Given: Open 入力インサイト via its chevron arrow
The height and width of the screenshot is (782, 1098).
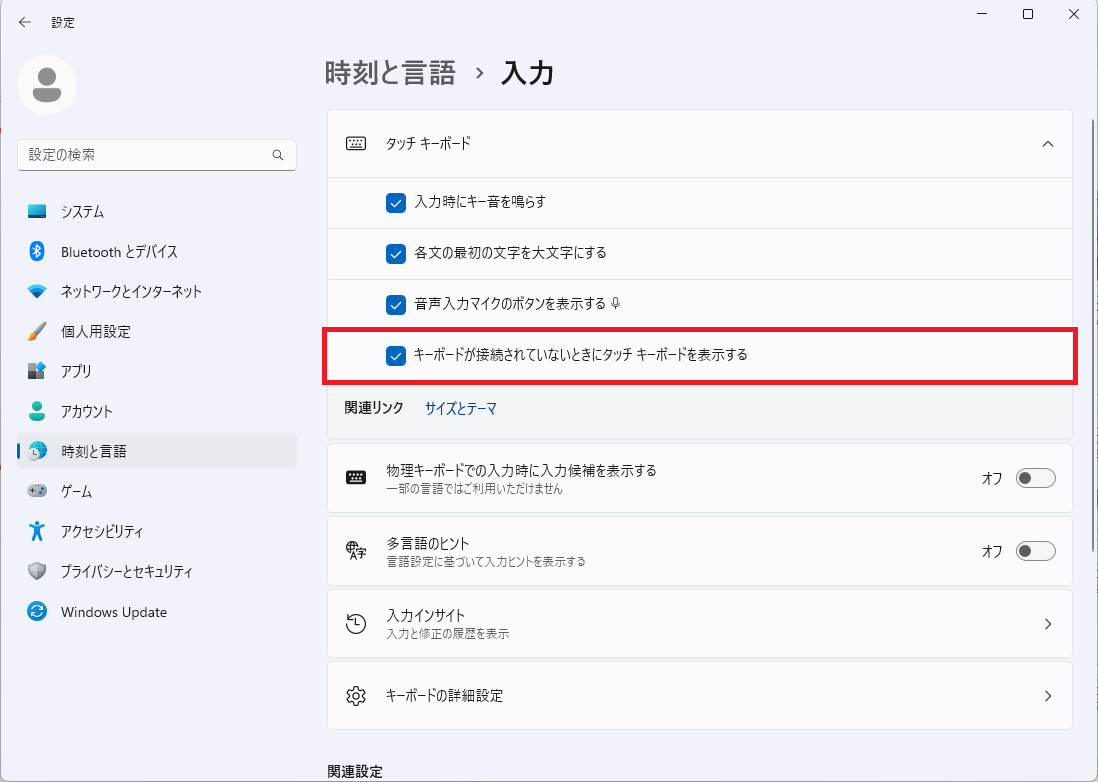Looking at the screenshot, I should point(1048,624).
